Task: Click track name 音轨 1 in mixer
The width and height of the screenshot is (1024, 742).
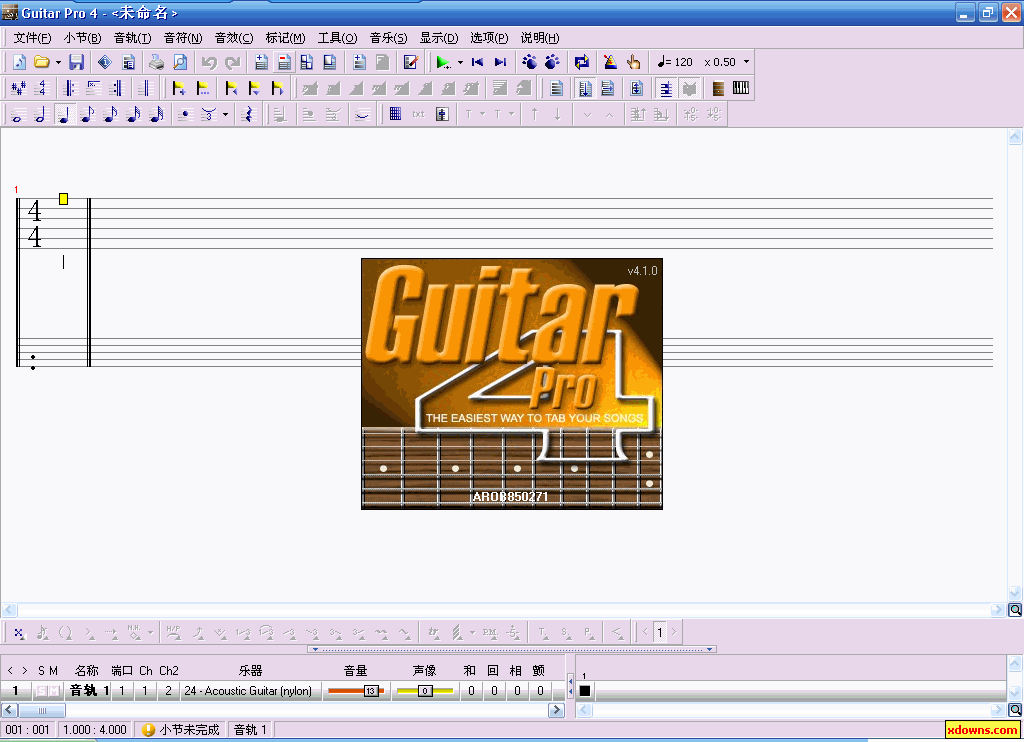Action: click(x=89, y=691)
